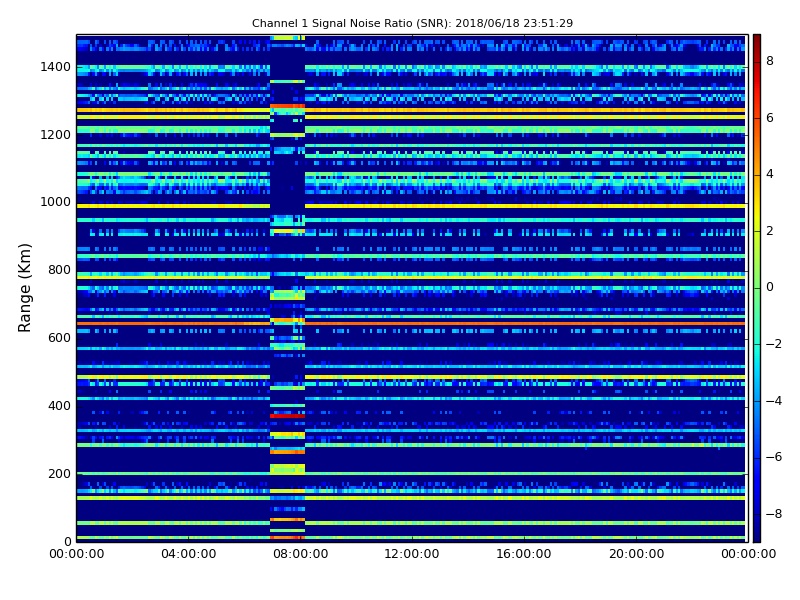800x600 pixels.
Task: Click the colorbar tick label −8
Action: coord(774,514)
